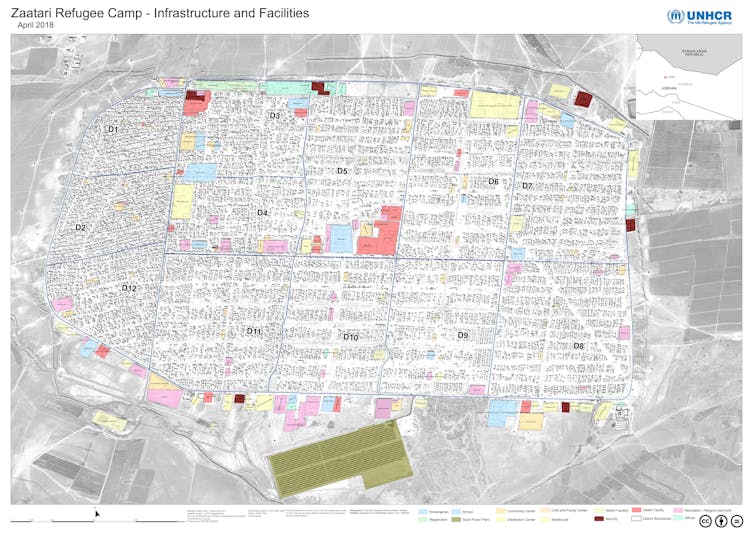The width and height of the screenshot is (754, 533).
Task: Click the Health Facility legend swatch
Action: (636, 511)
